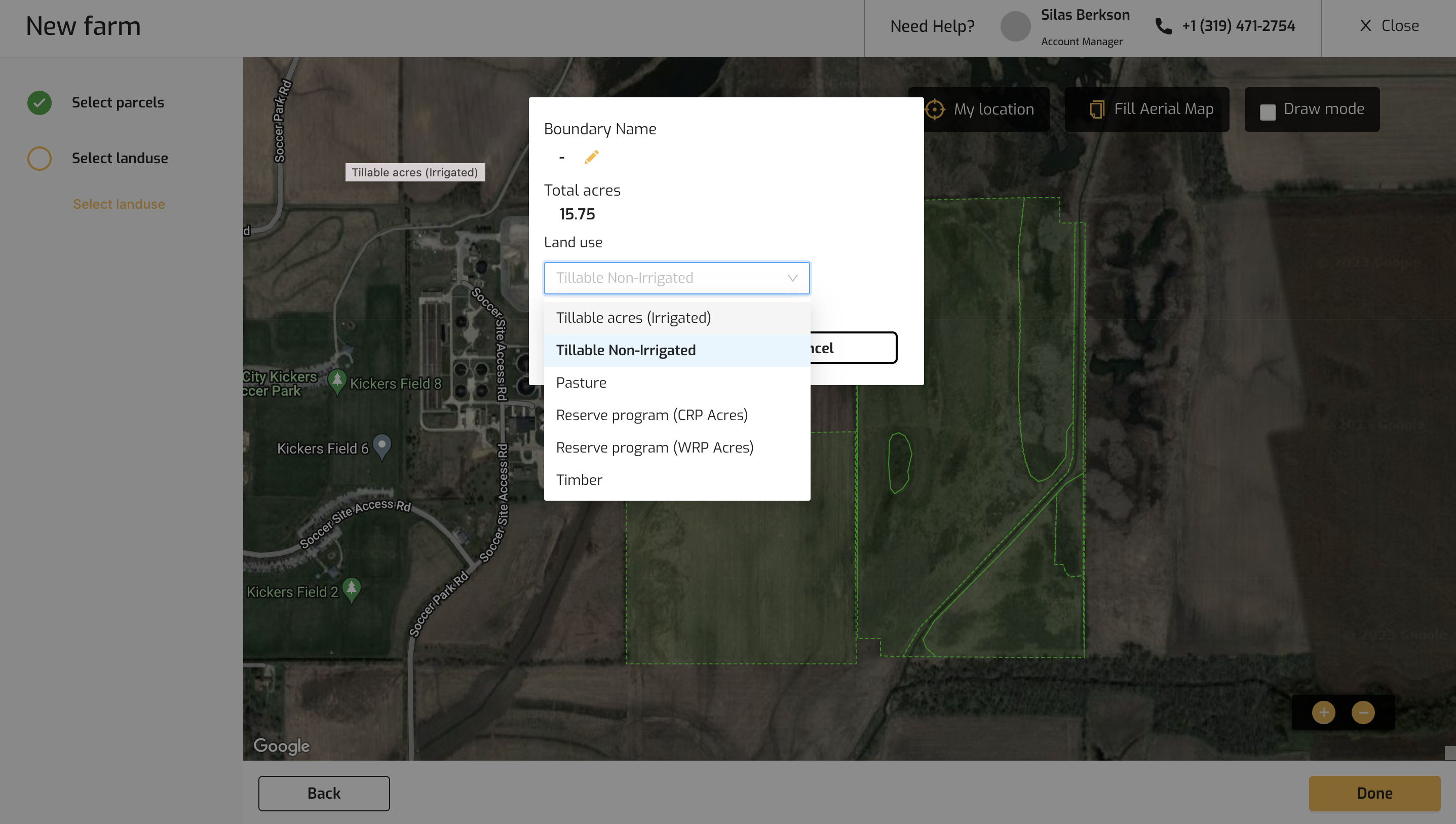This screenshot has width=1456, height=824.
Task: Open the Land use dropdown arrow
Action: (x=792, y=278)
